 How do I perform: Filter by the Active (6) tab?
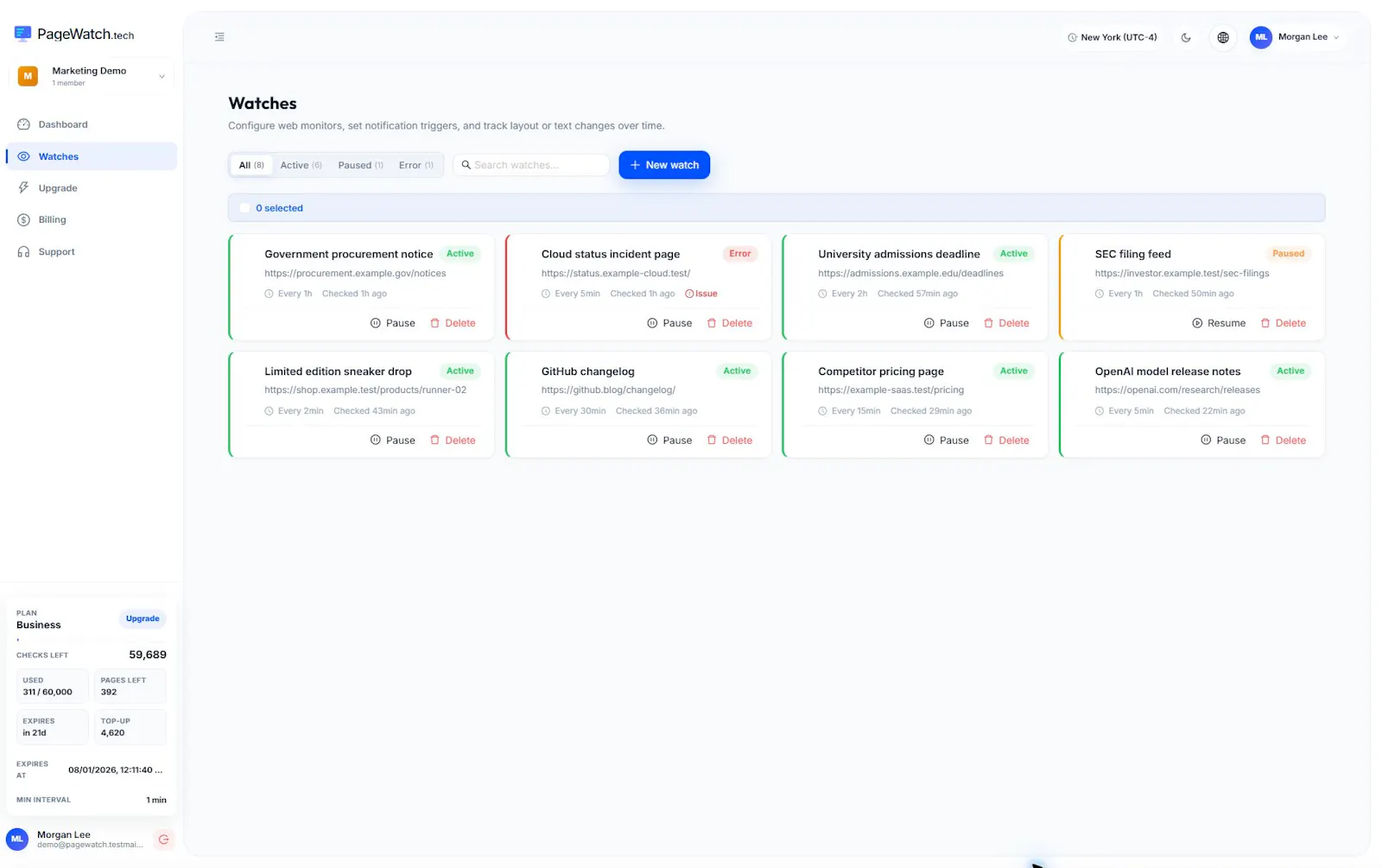(x=301, y=165)
